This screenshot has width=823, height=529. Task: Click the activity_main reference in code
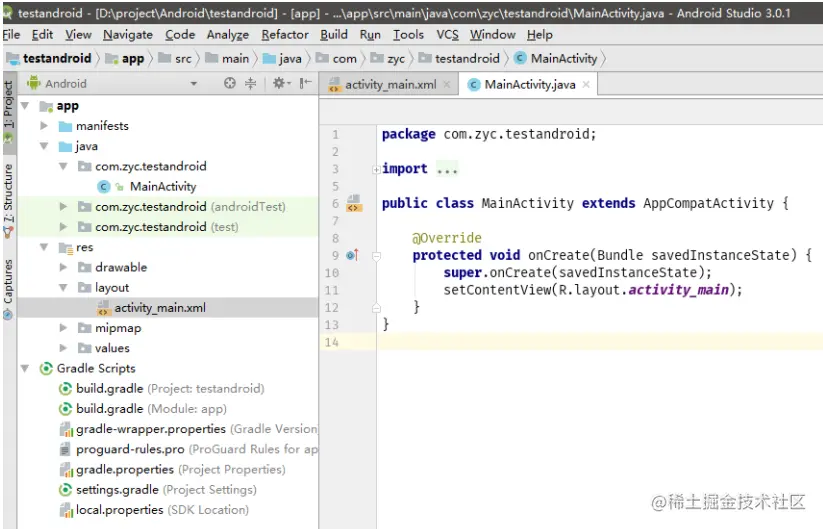[678, 290]
